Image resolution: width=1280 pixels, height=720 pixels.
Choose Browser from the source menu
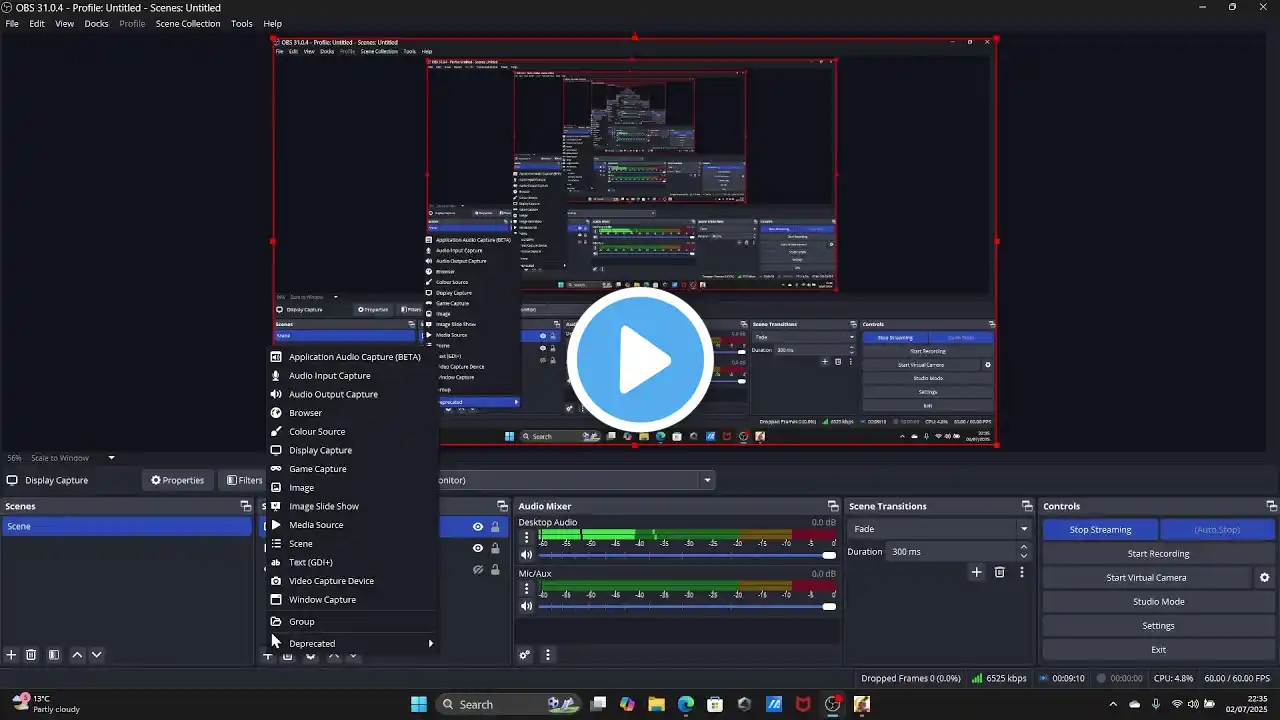coord(352,413)
